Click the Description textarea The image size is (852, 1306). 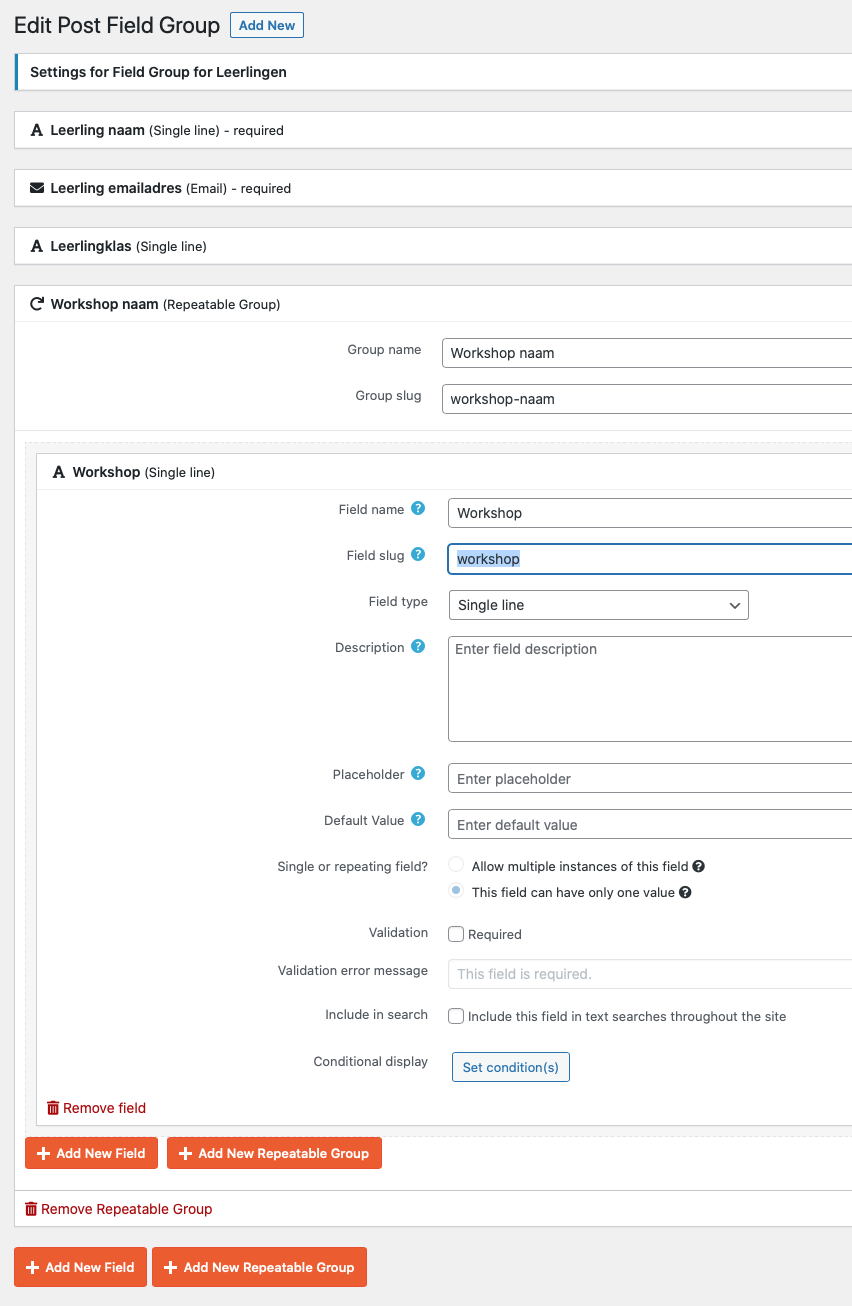tap(650, 689)
